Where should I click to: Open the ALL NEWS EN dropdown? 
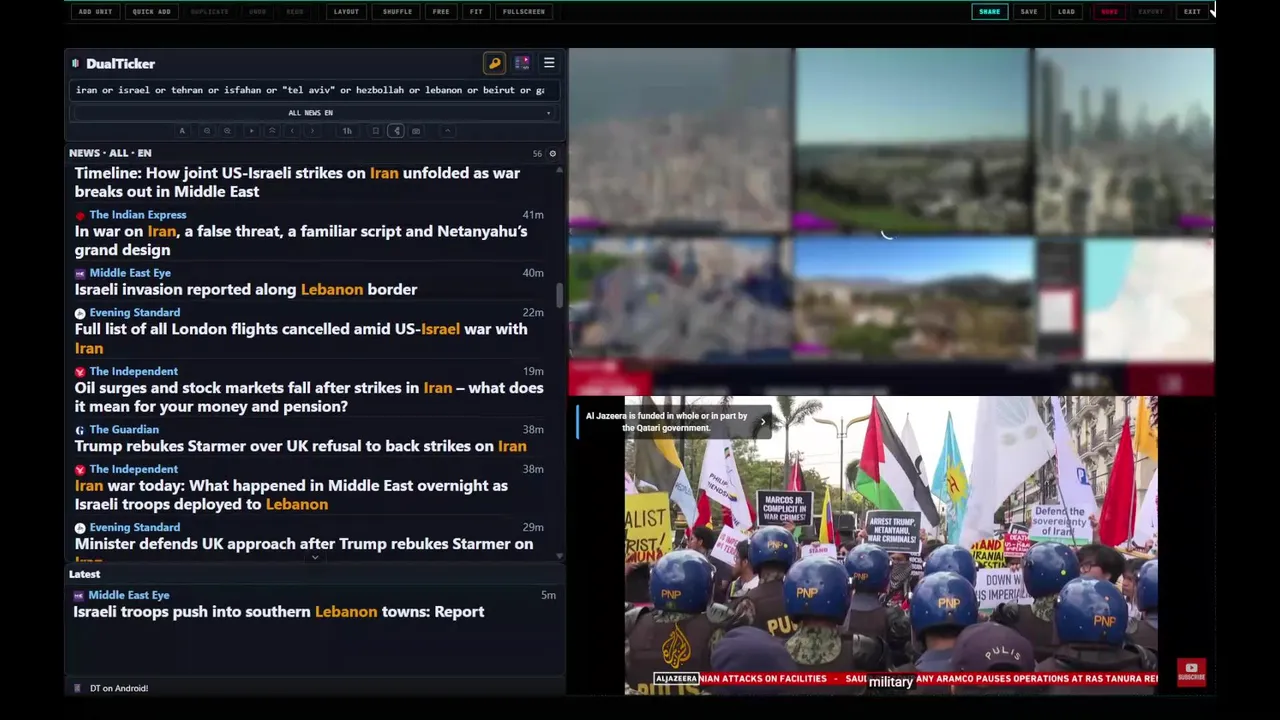click(x=313, y=113)
